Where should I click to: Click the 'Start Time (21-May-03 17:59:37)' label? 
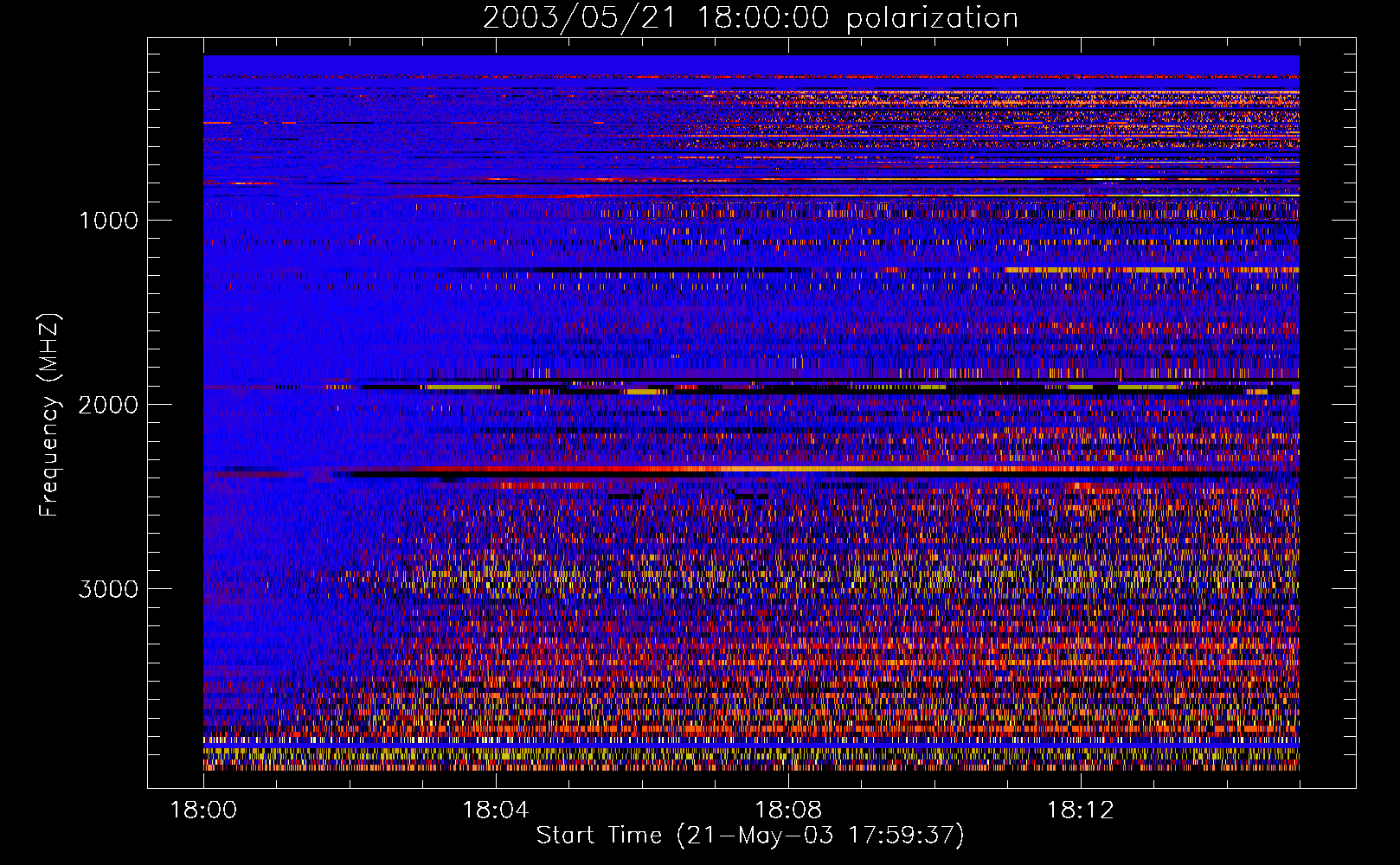(x=750, y=836)
